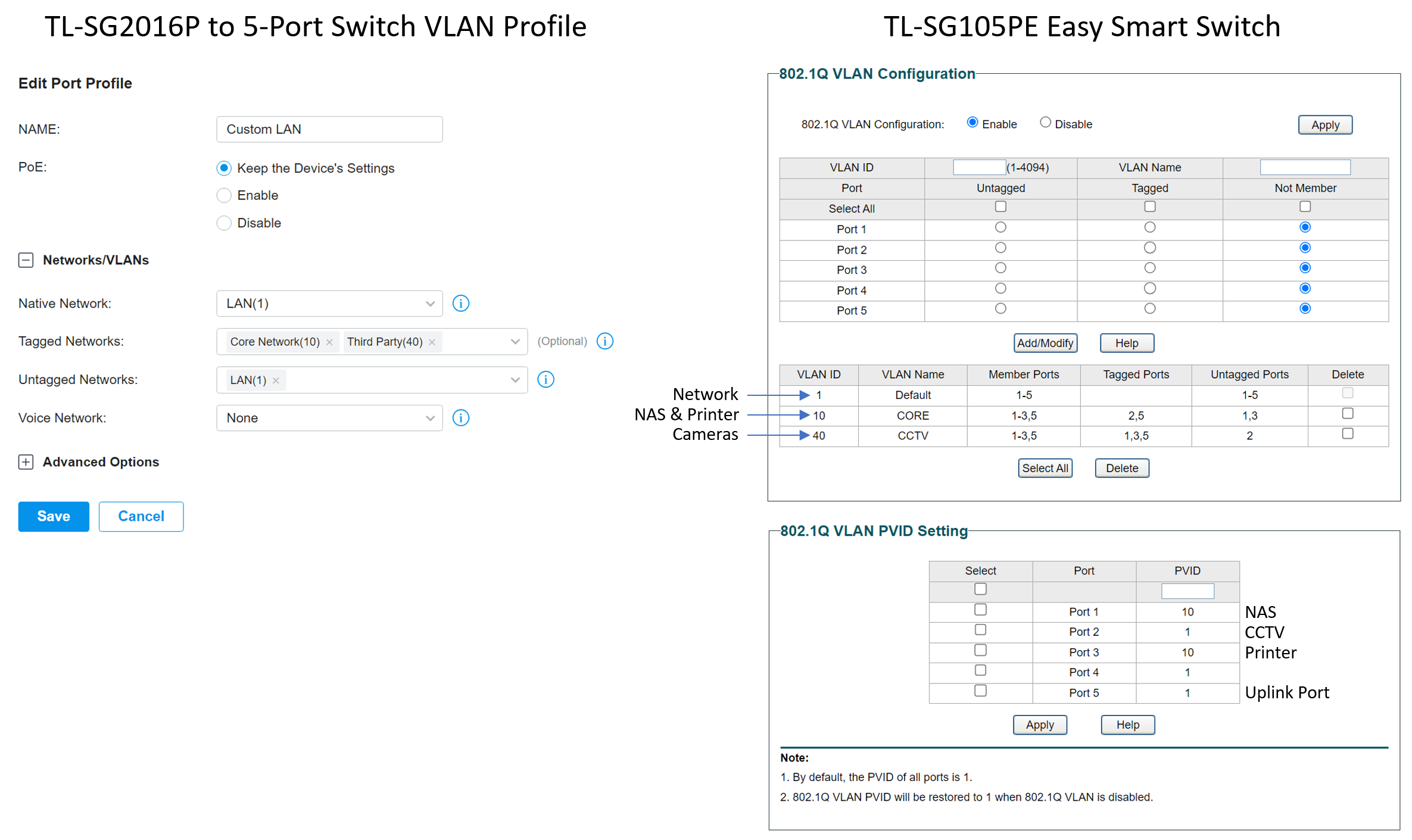The height and width of the screenshot is (840, 1412).
Task: Click the Add/Modify button
Action: click(1045, 343)
